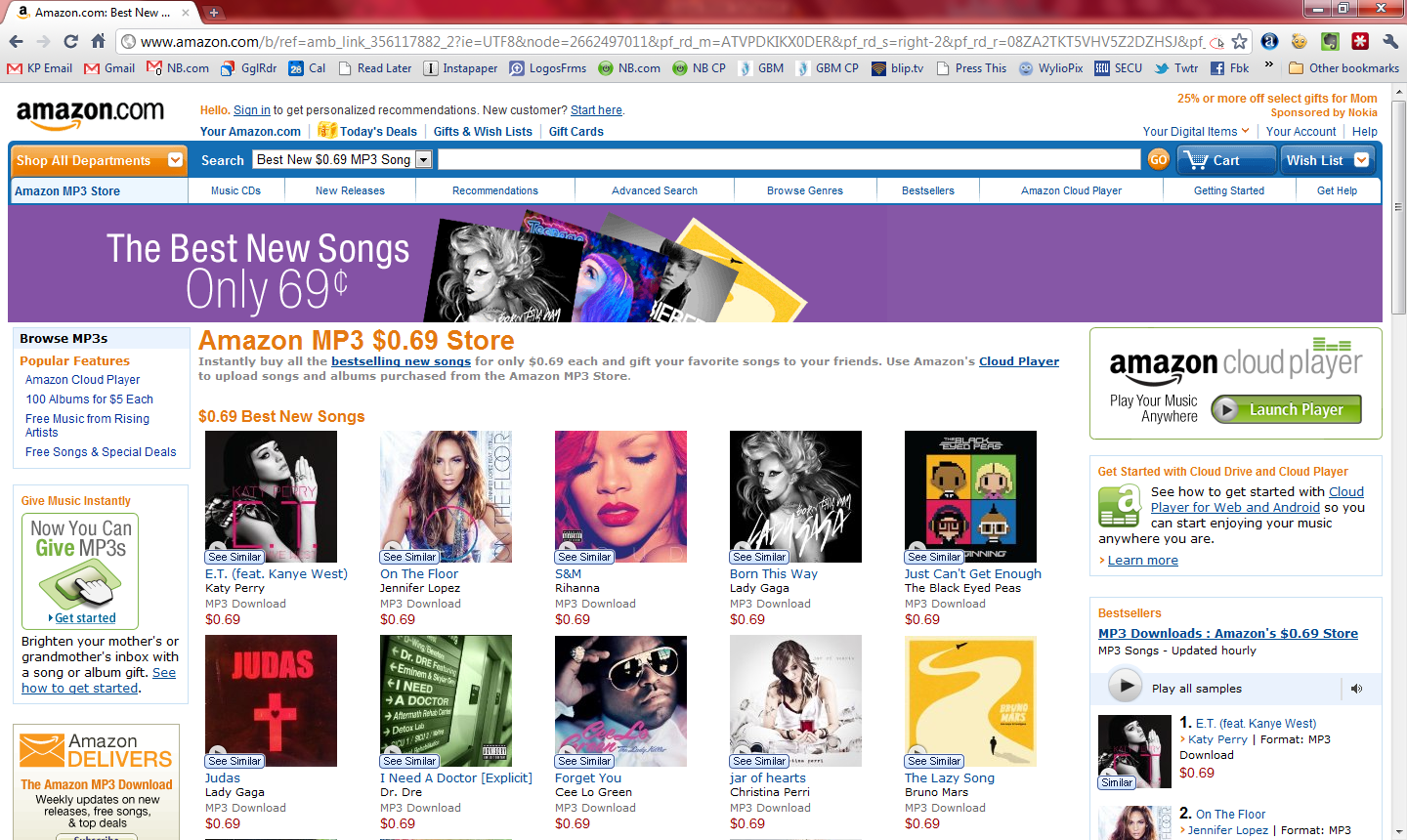Open the red LastPass asterisk extension

click(x=1360, y=41)
